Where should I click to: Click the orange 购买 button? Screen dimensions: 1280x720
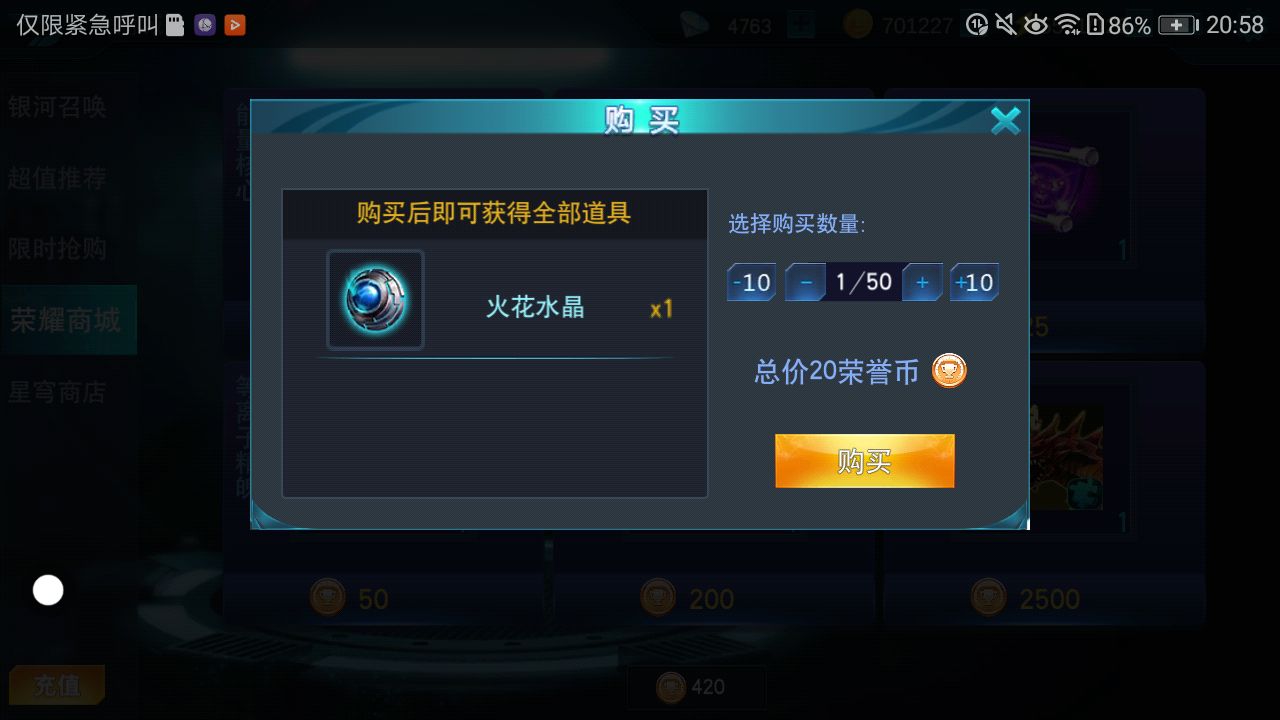pos(865,461)
